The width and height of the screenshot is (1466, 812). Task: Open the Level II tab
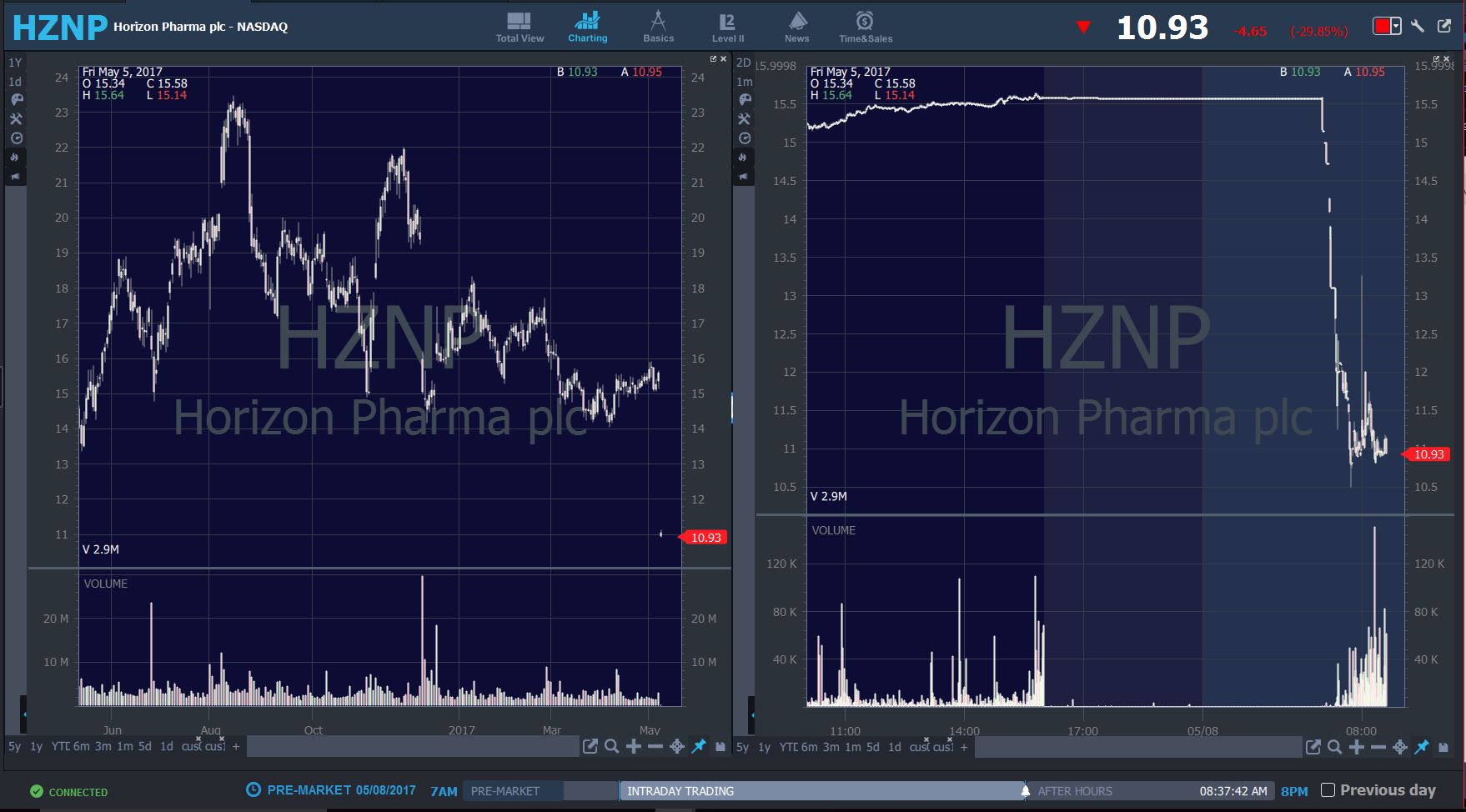(728, 27)
